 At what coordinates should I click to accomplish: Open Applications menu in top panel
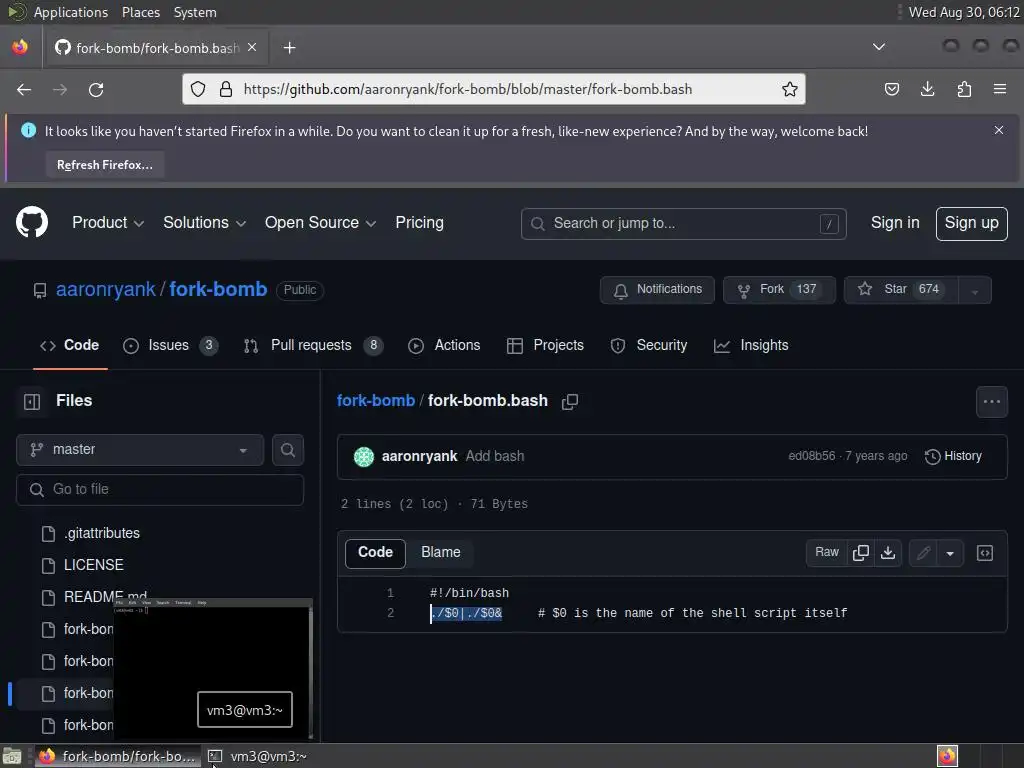[x=71, y=12]
